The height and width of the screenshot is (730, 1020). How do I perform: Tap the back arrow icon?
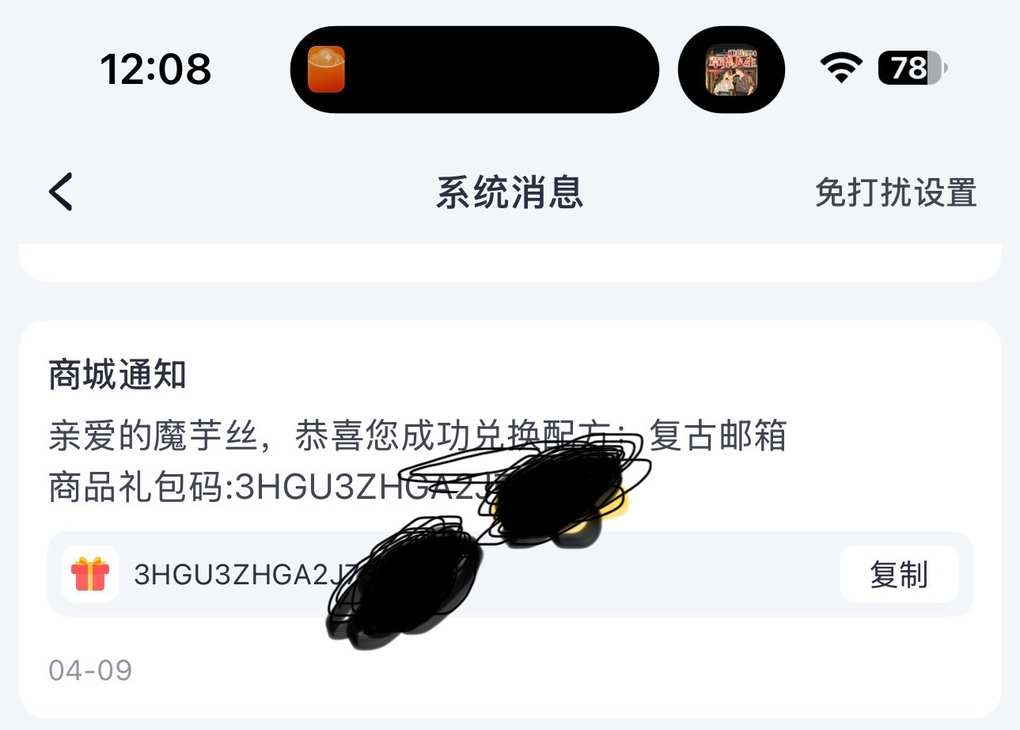pos(60,192)
